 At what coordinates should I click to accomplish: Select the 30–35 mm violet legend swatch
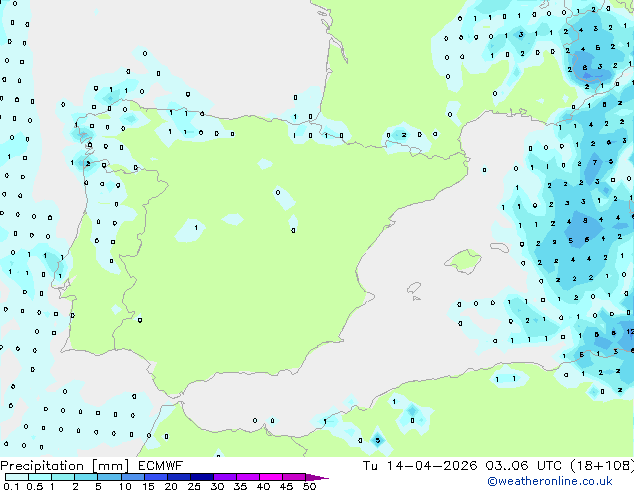[224, 477]
